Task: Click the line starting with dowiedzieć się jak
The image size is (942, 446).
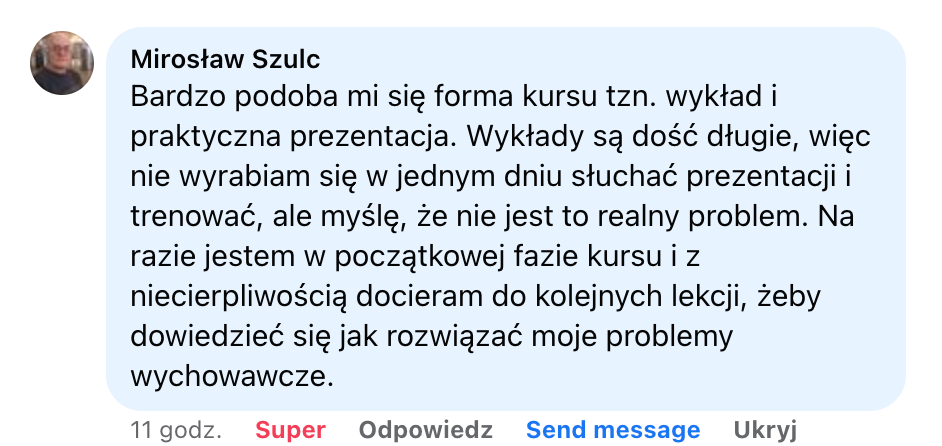Action: (431, 337)
